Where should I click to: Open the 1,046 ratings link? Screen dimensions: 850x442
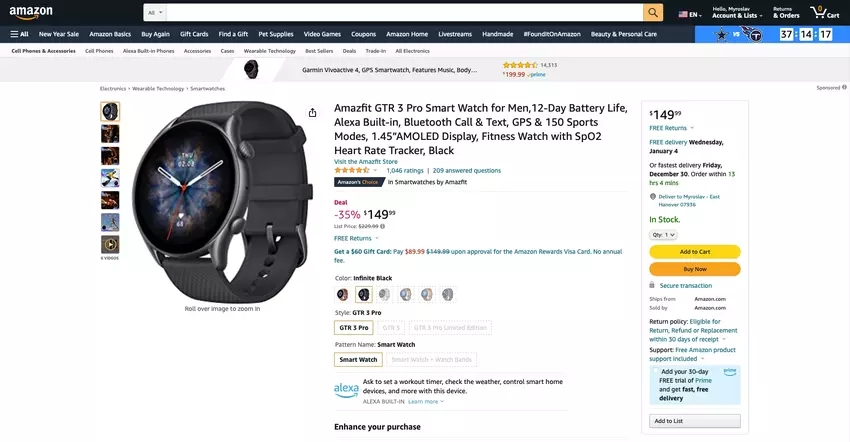405,171
